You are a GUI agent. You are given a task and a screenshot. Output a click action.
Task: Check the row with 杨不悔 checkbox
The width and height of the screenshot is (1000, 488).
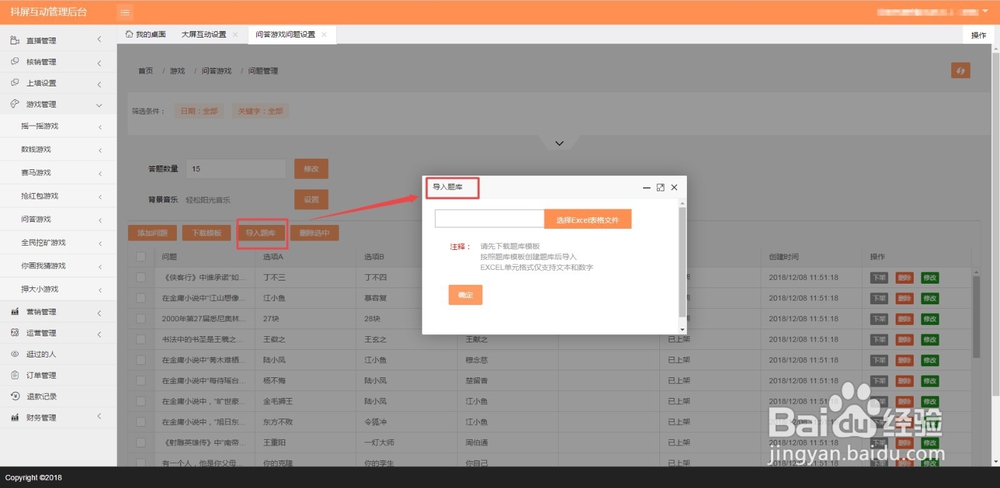pyautogui.click(x=141, y=380)
